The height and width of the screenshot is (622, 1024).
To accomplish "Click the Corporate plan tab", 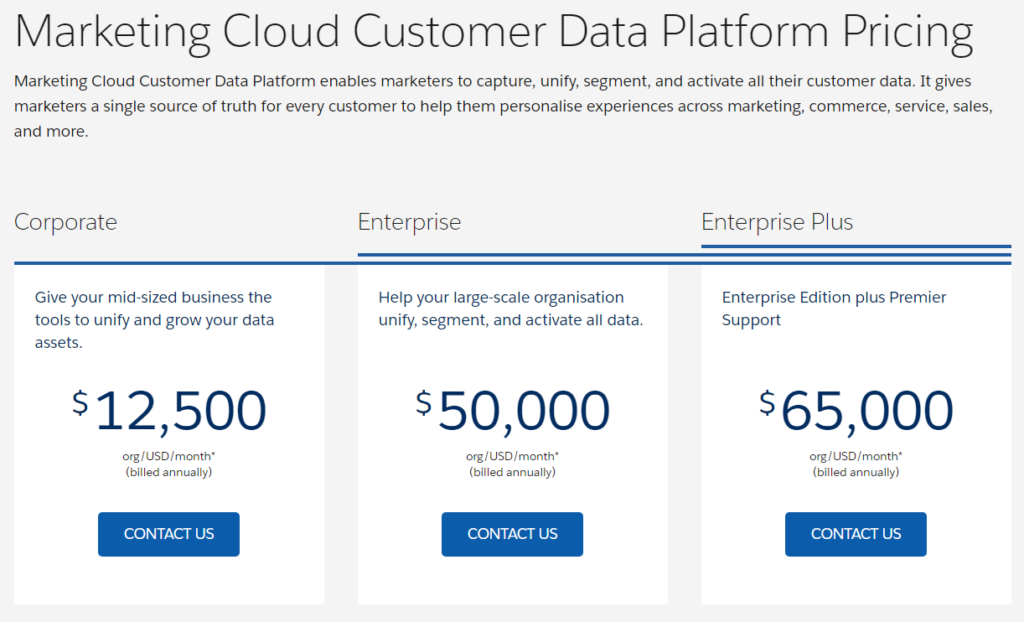I will (65, 222).
